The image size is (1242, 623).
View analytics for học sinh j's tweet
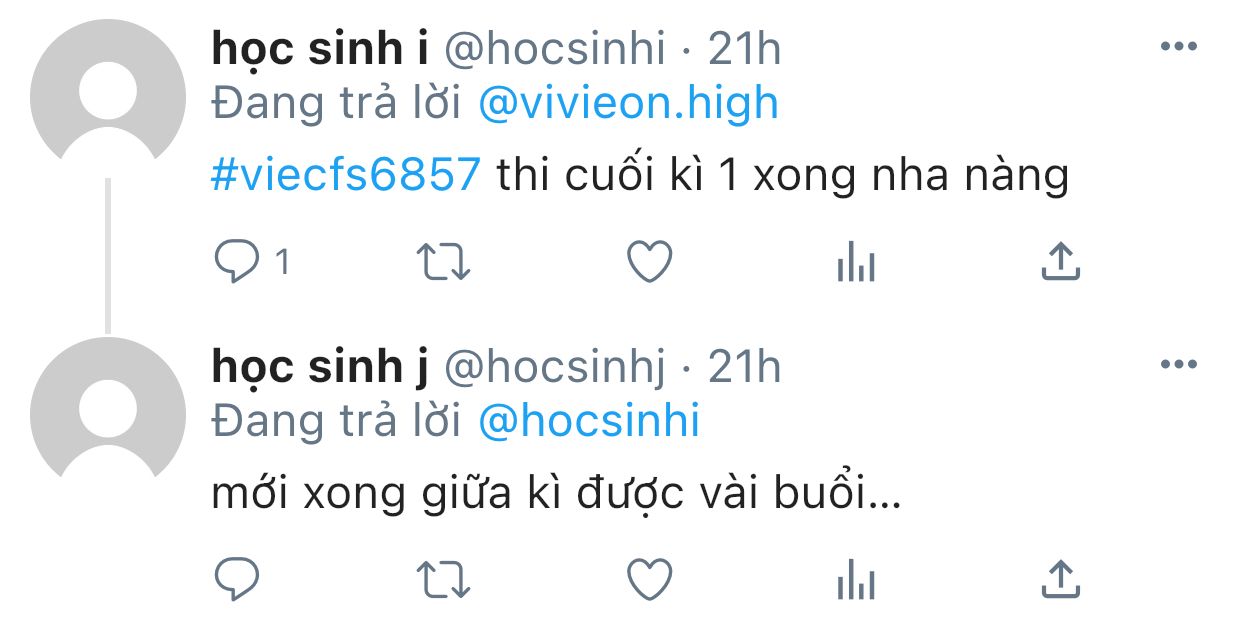coord(855,581)
